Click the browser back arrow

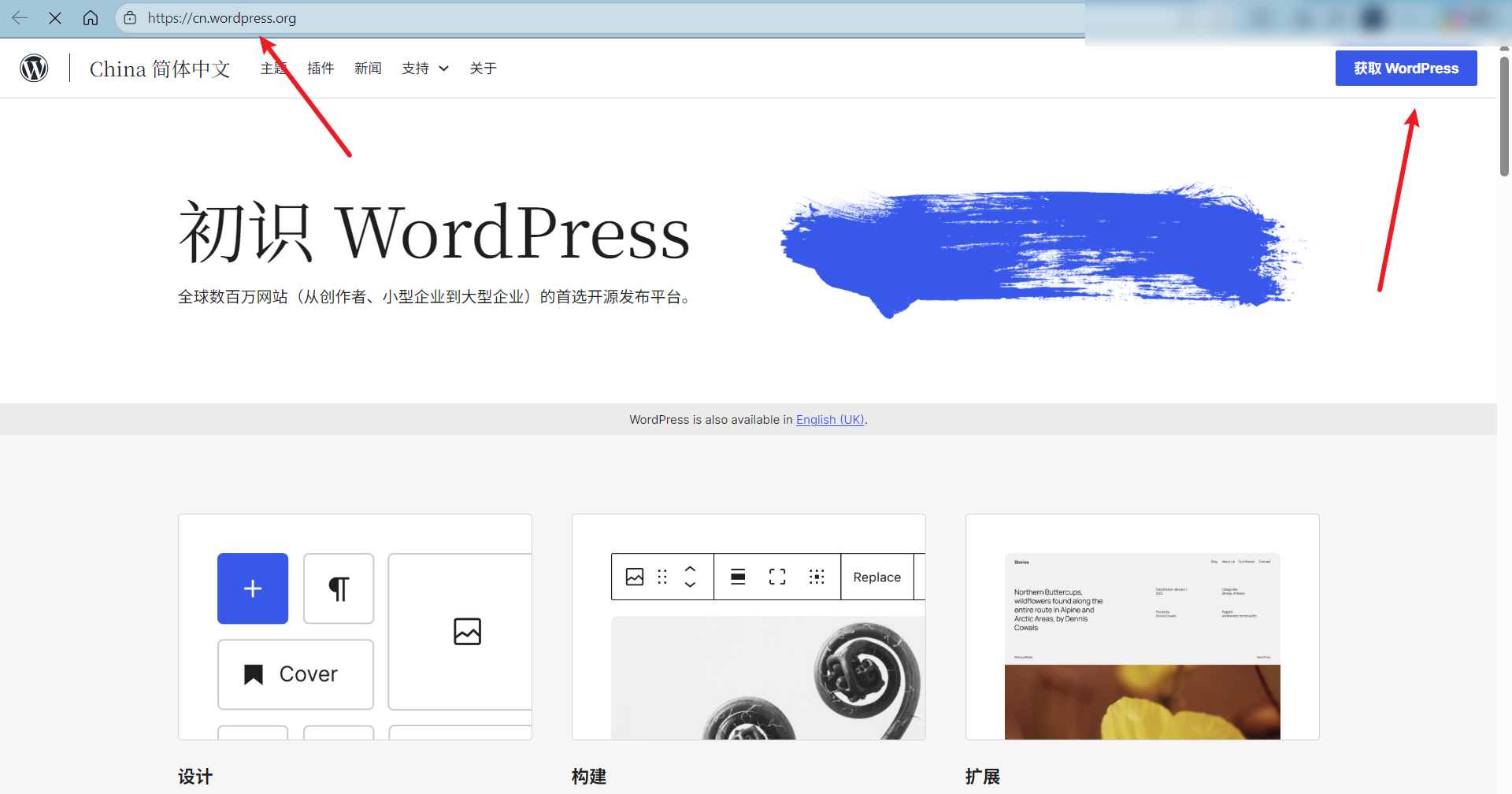tap(20, 17)
